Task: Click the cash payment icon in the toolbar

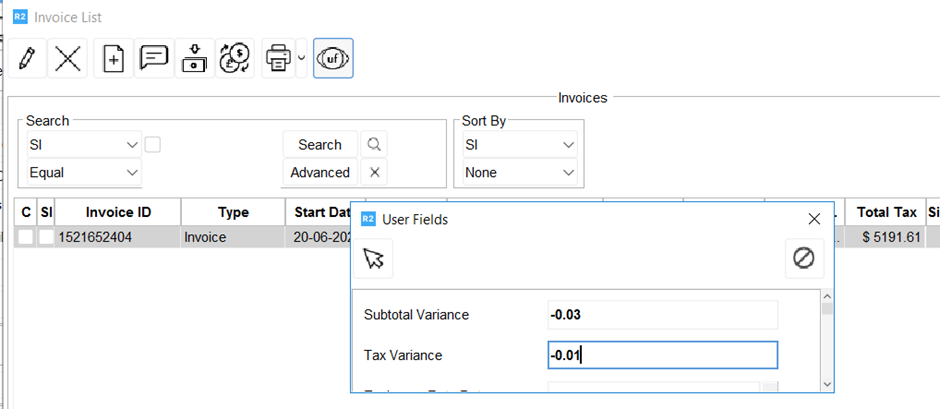Action: click(193, 59)
